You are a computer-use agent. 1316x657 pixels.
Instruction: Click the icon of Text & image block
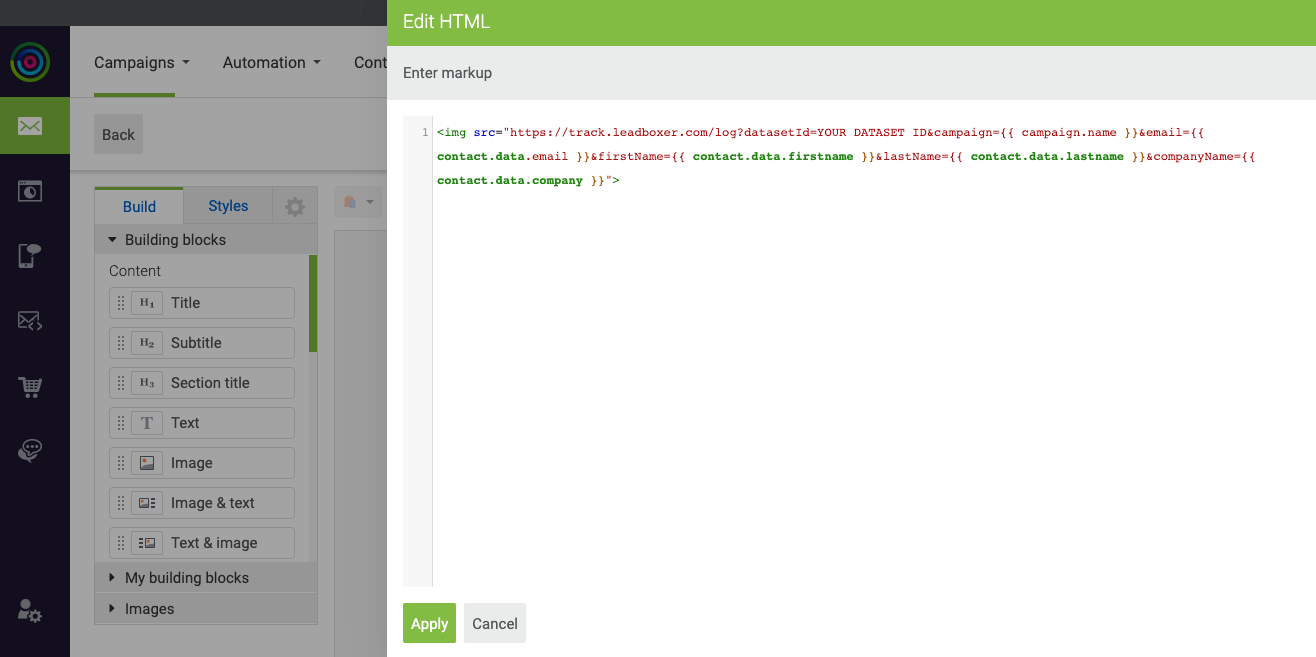click(x=147, y=543)
